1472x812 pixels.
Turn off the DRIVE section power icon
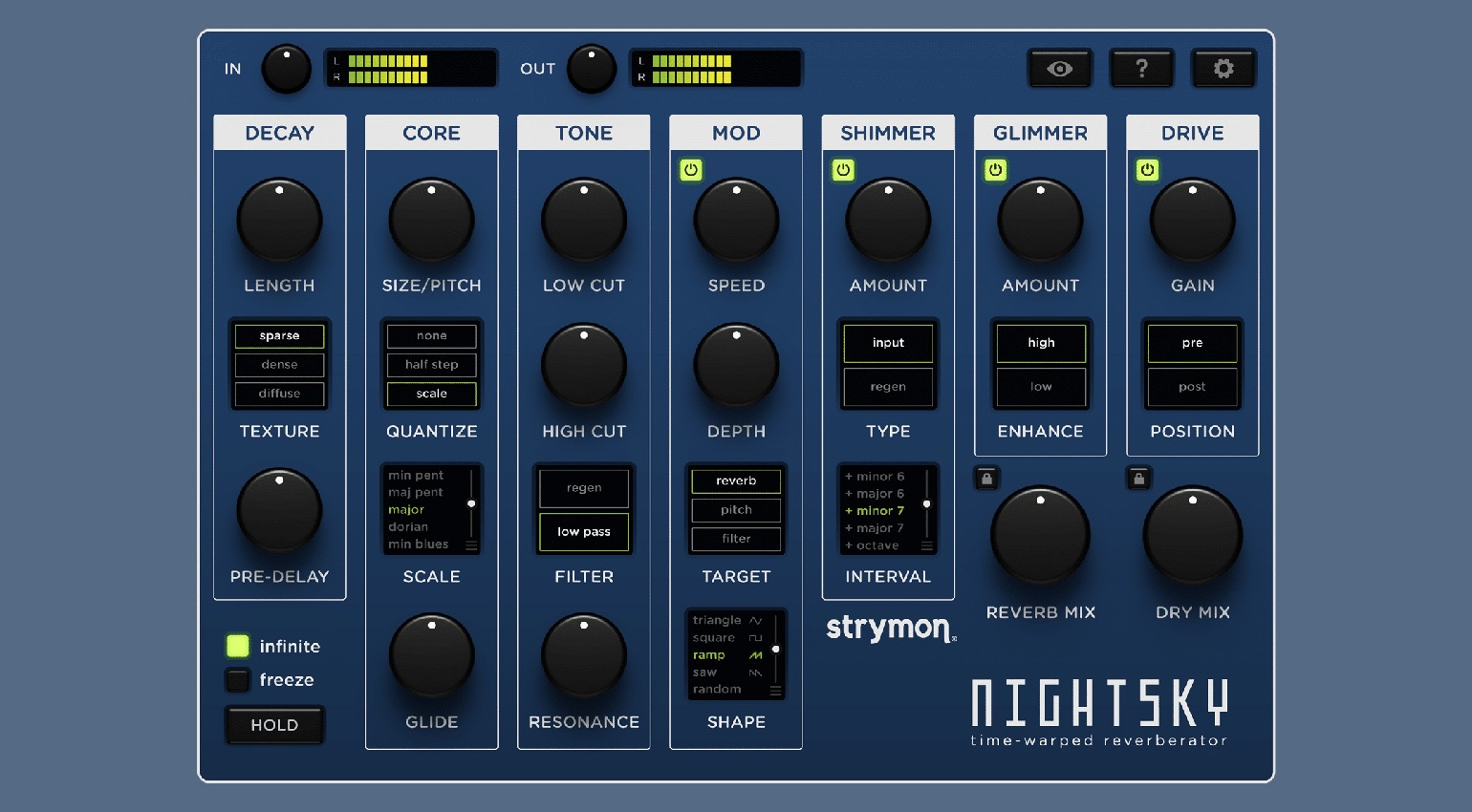1147,170
